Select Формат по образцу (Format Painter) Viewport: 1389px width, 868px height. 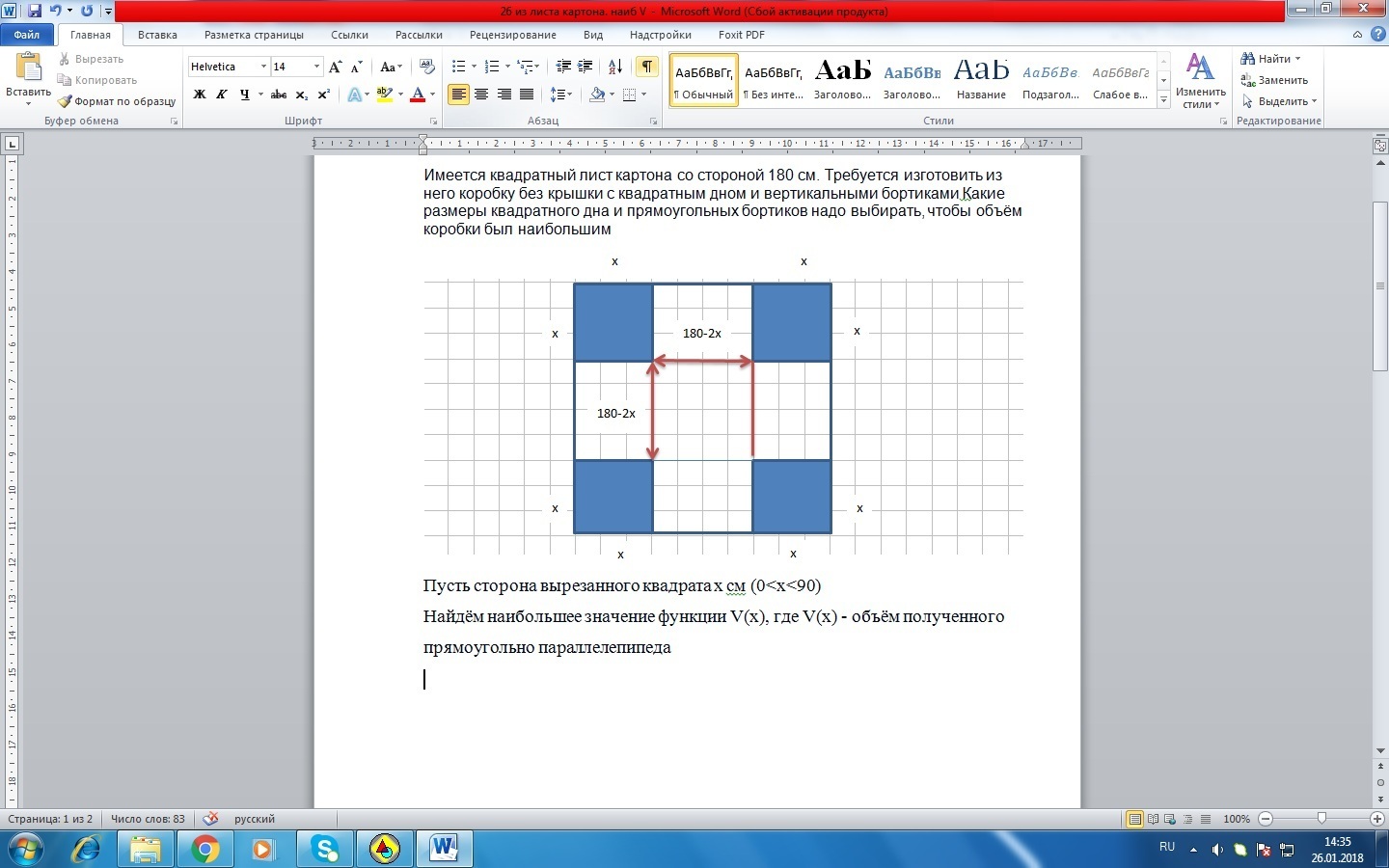click(117, 101)
